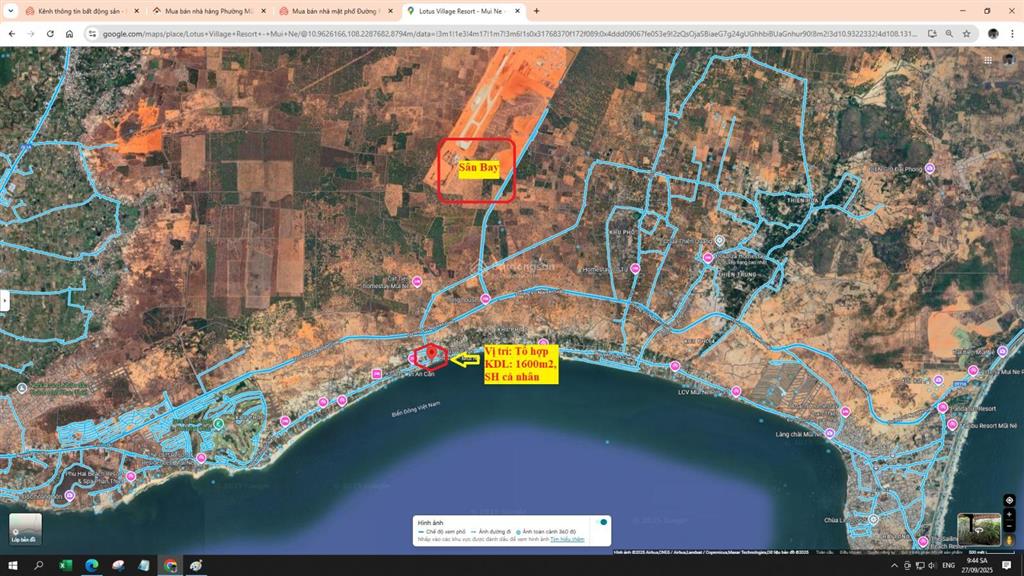The image size is (1024, 576).
Task: Click the Lớp bản đồ layers button
Action: tap(25, 528)
